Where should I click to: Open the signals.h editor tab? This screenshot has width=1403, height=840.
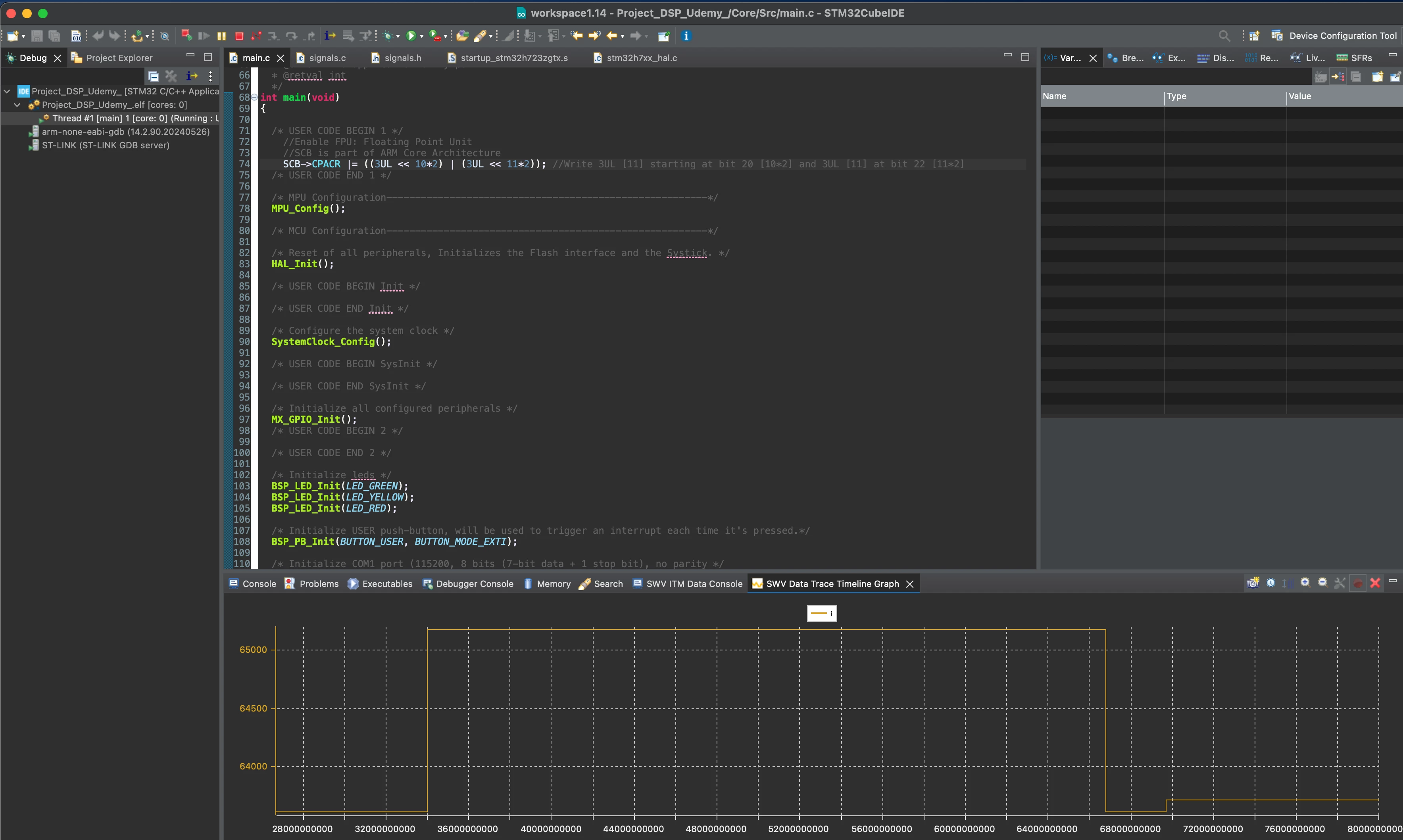396,58
